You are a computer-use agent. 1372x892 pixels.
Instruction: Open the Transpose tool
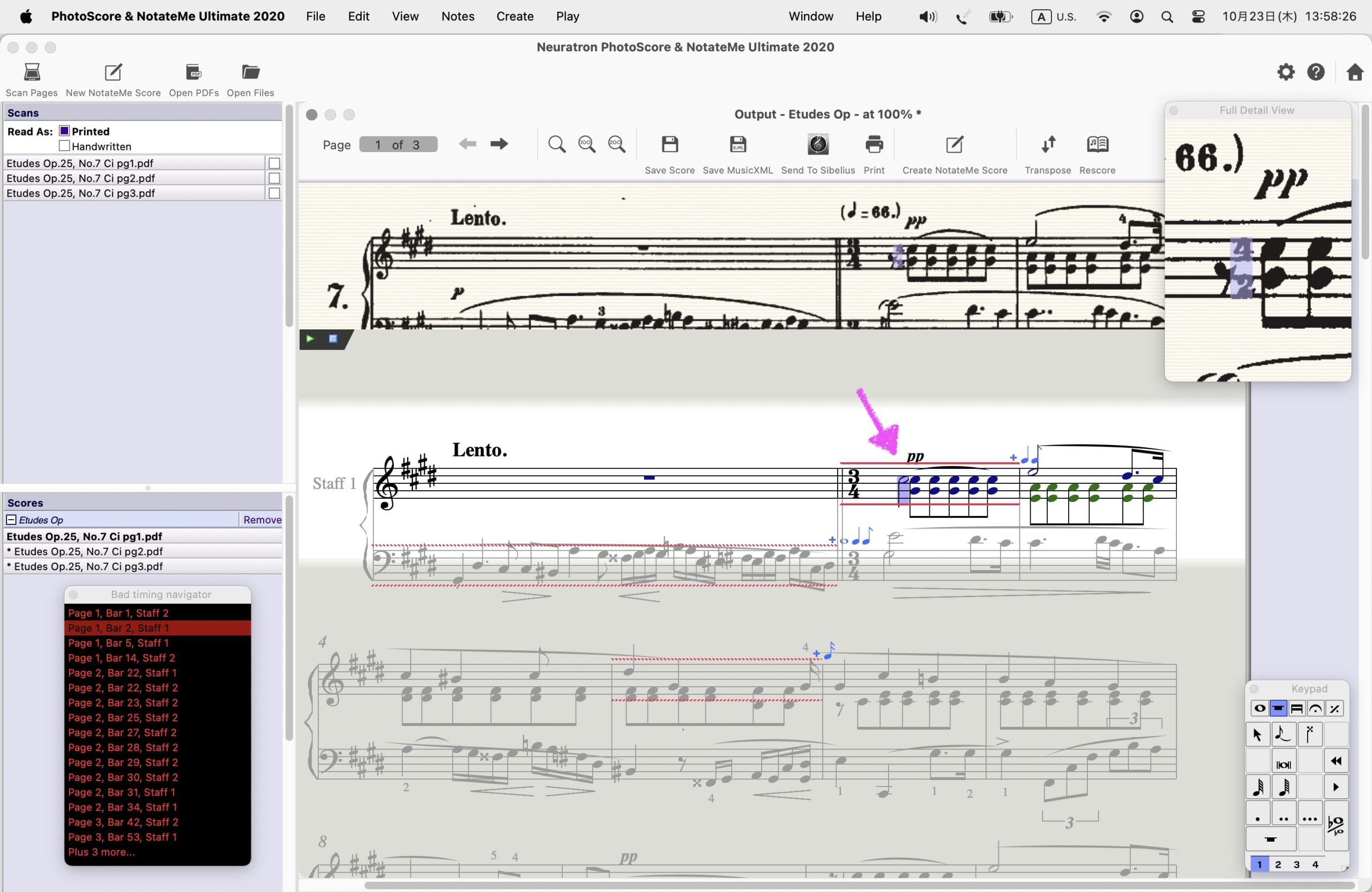[x=1047, y=144]
